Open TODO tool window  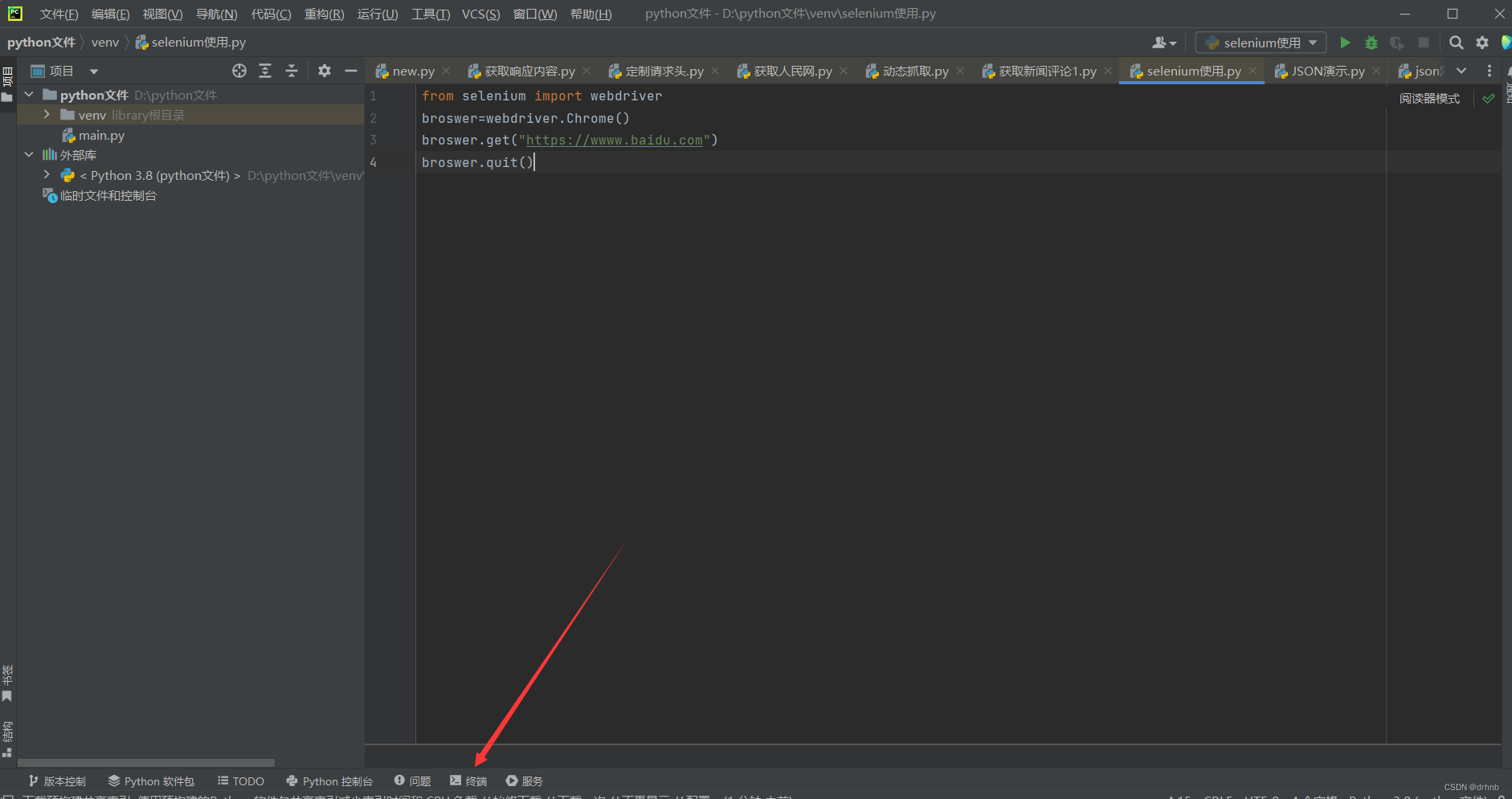click(x=240, y=781)
